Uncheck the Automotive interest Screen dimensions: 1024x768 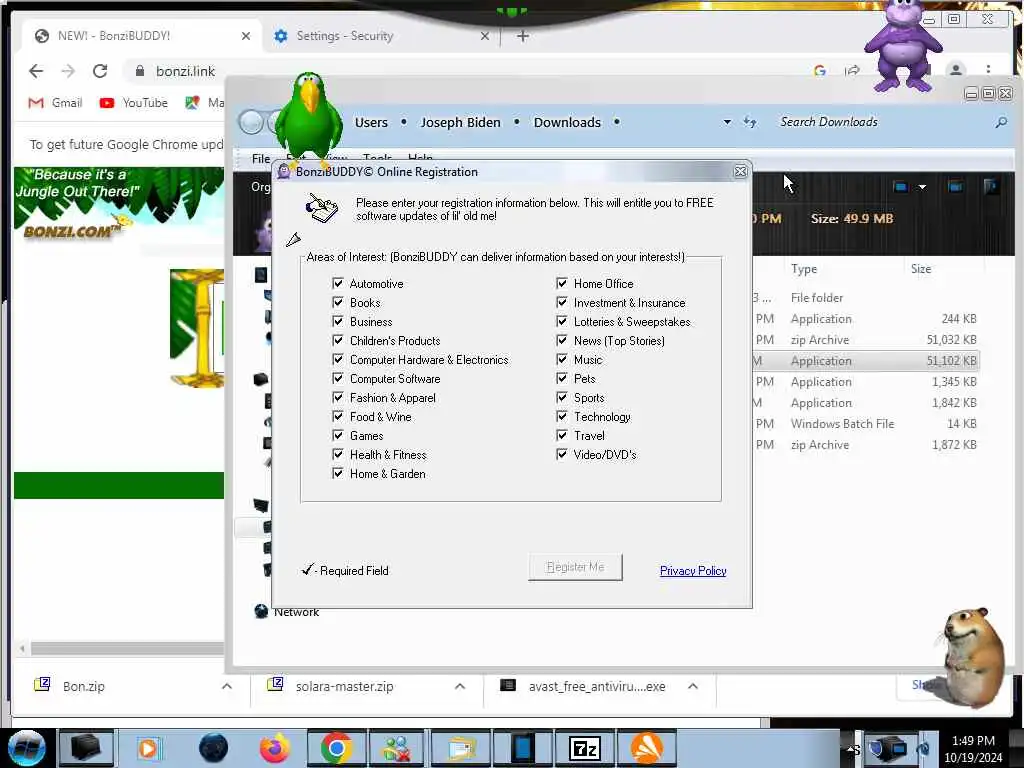338,283
